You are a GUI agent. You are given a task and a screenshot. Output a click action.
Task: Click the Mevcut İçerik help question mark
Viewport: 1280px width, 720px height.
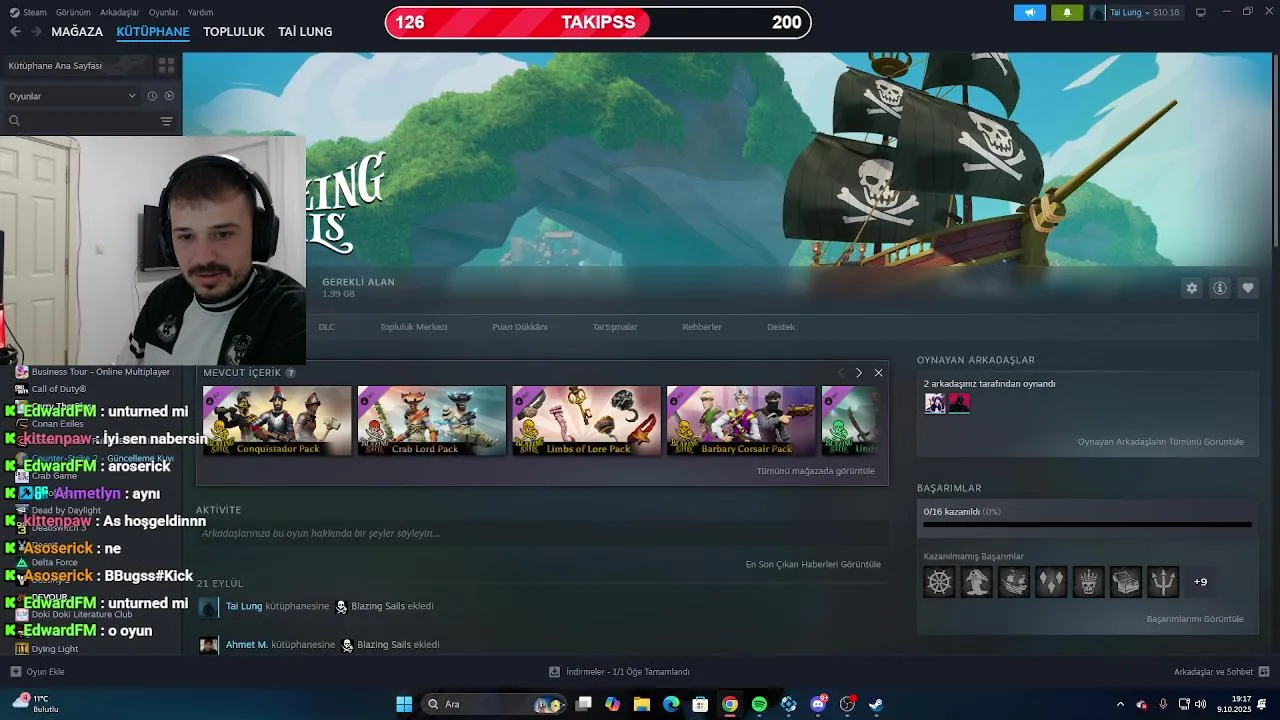[x=291, y=373]
